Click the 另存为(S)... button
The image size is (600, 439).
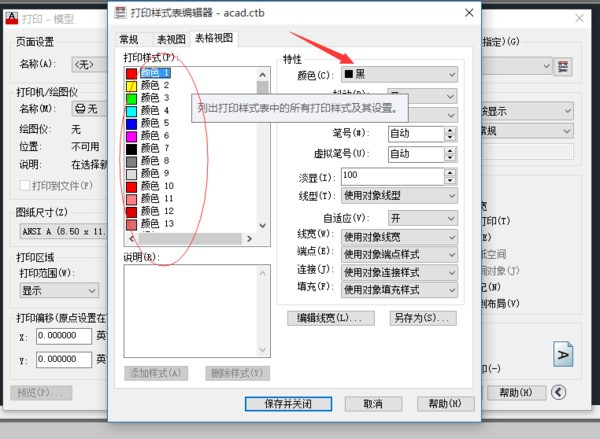pyautogui.click(x=423, y=318)
